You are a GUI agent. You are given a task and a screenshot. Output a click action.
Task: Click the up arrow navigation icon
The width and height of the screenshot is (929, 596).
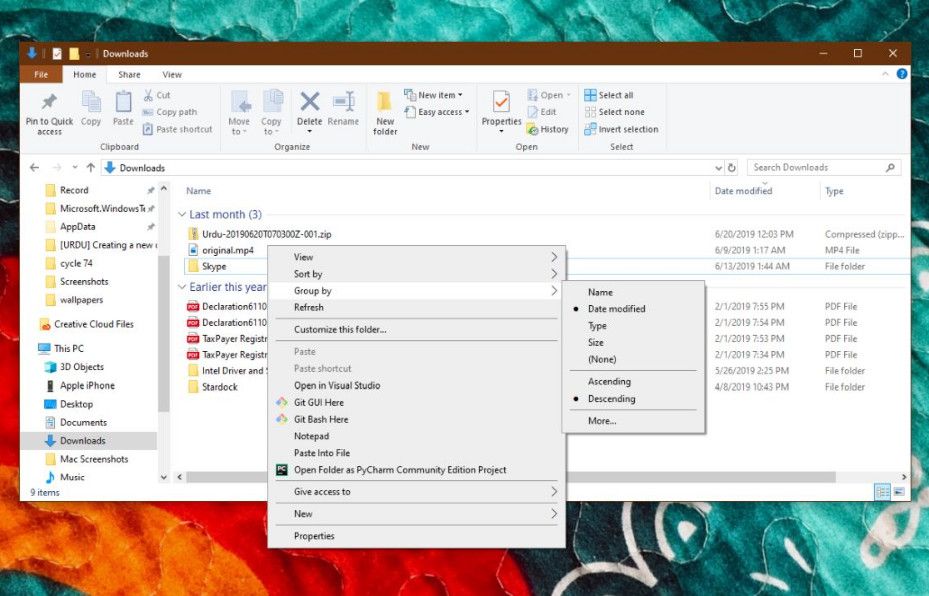point(90,168)
